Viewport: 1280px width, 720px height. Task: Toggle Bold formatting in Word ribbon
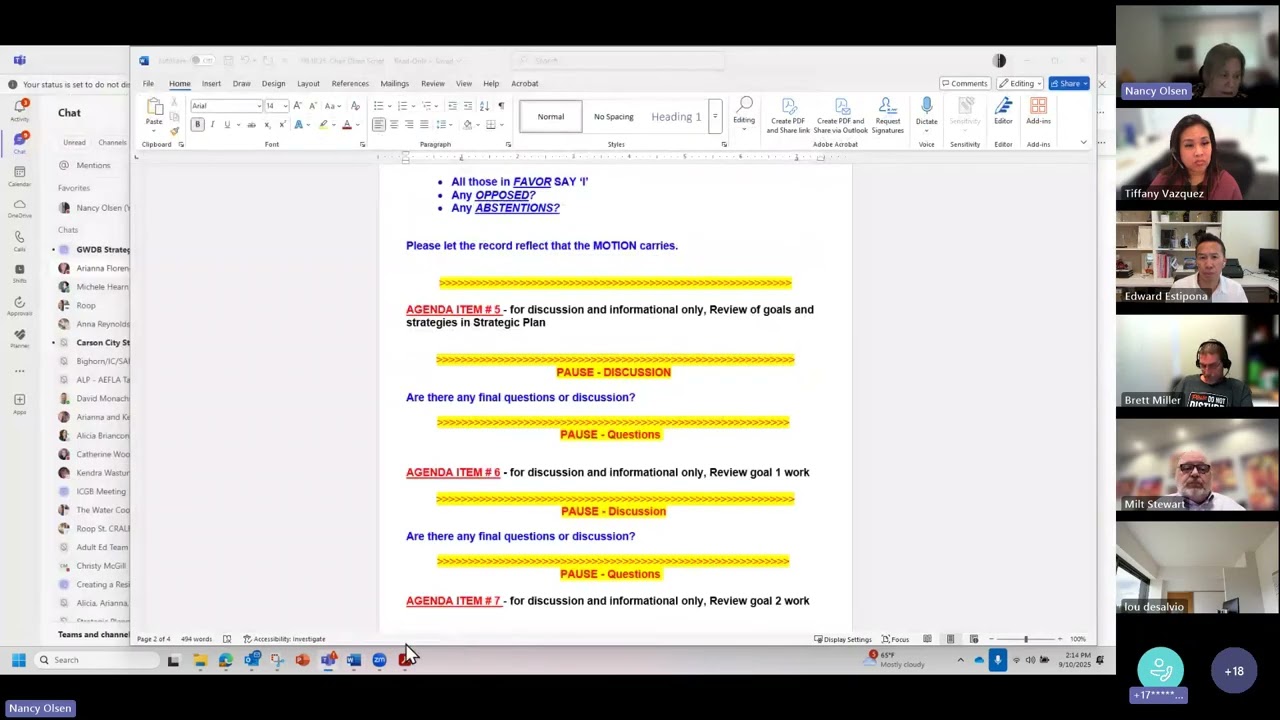tap(197, 125)
